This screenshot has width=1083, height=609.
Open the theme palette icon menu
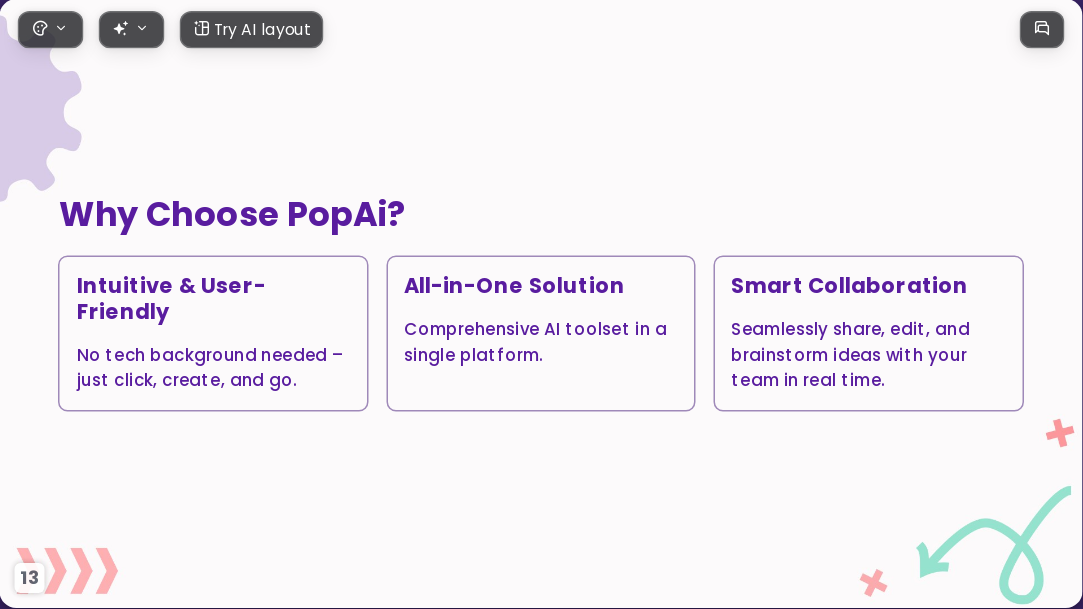click(x=41, y=29)
